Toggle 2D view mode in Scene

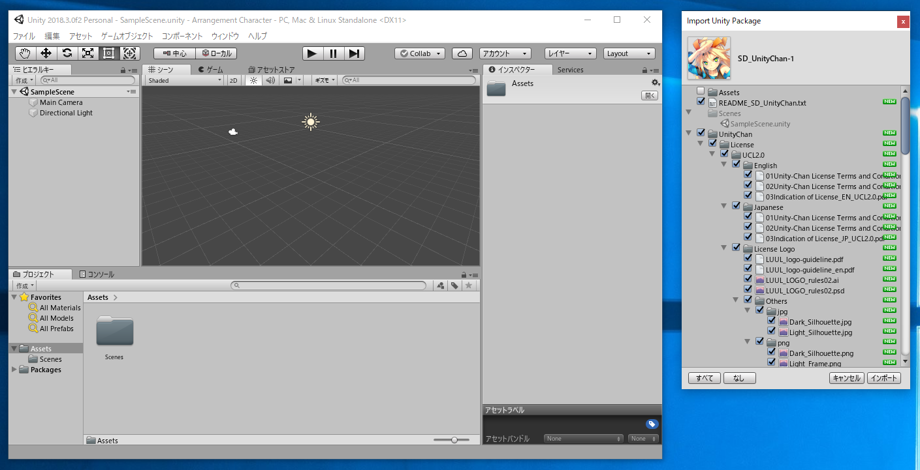234,80
